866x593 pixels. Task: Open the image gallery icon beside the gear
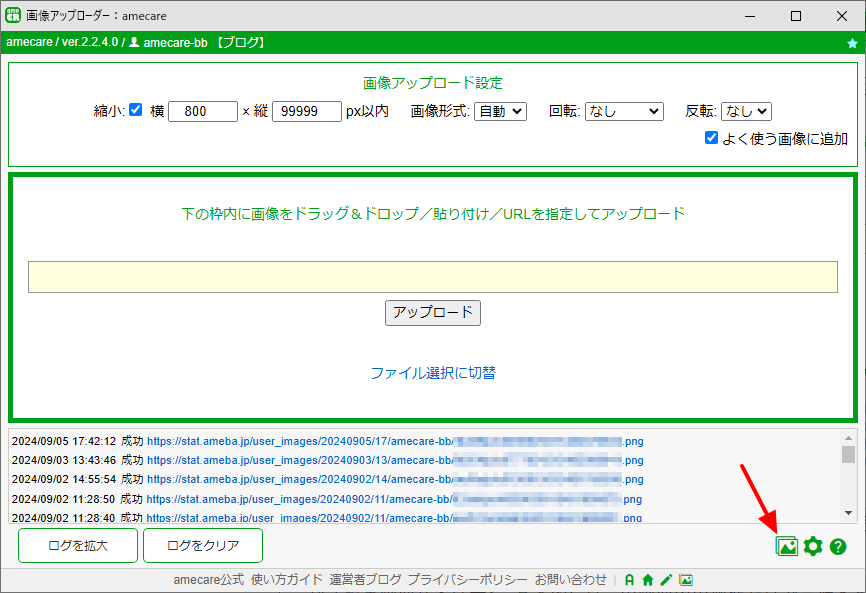pos(786,547)
